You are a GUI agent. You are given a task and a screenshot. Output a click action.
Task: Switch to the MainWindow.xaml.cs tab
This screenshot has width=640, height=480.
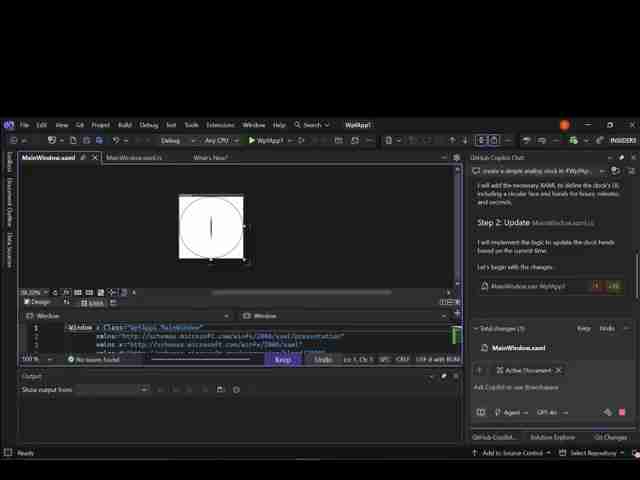[x=134, y=158]
